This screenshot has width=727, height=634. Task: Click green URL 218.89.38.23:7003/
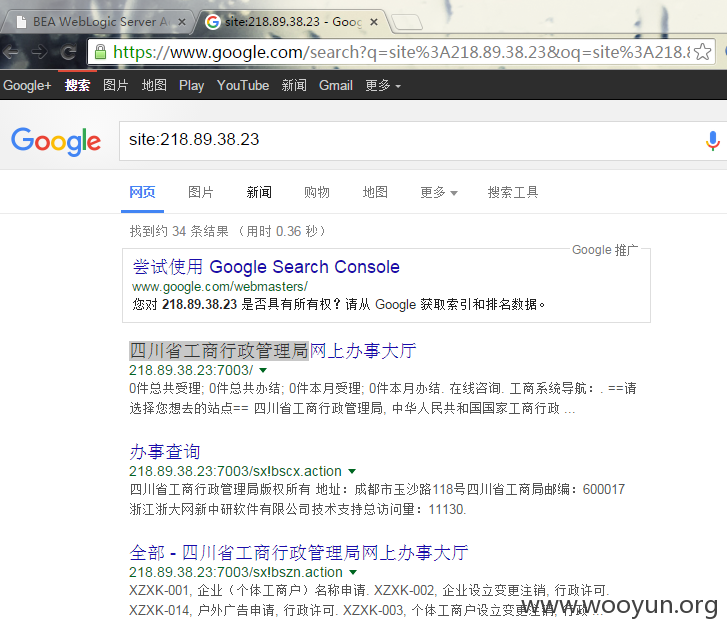[191, 370]
